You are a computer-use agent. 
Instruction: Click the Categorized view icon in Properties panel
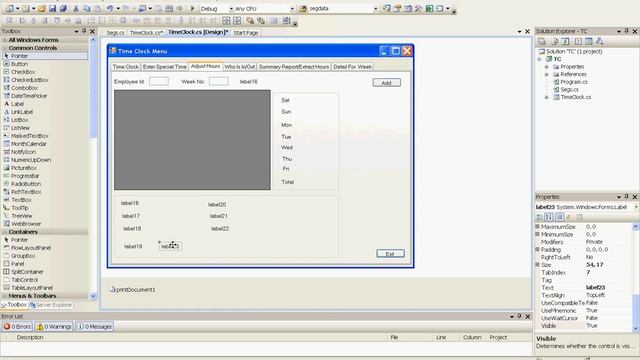(540, 217)
